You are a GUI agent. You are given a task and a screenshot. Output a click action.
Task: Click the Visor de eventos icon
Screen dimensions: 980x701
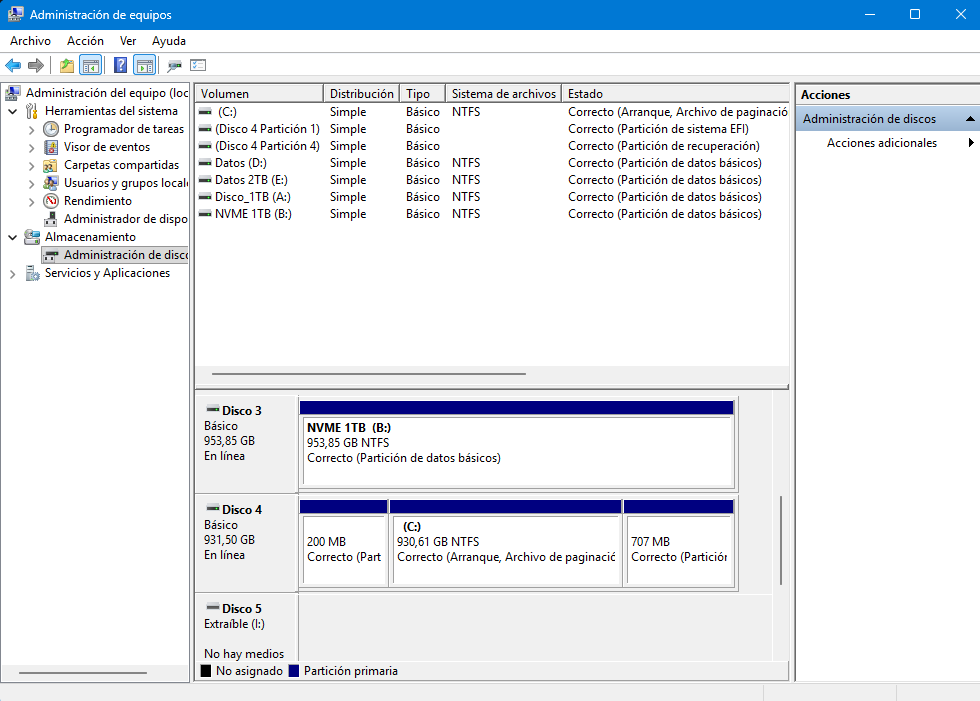[x=51, y=147]
